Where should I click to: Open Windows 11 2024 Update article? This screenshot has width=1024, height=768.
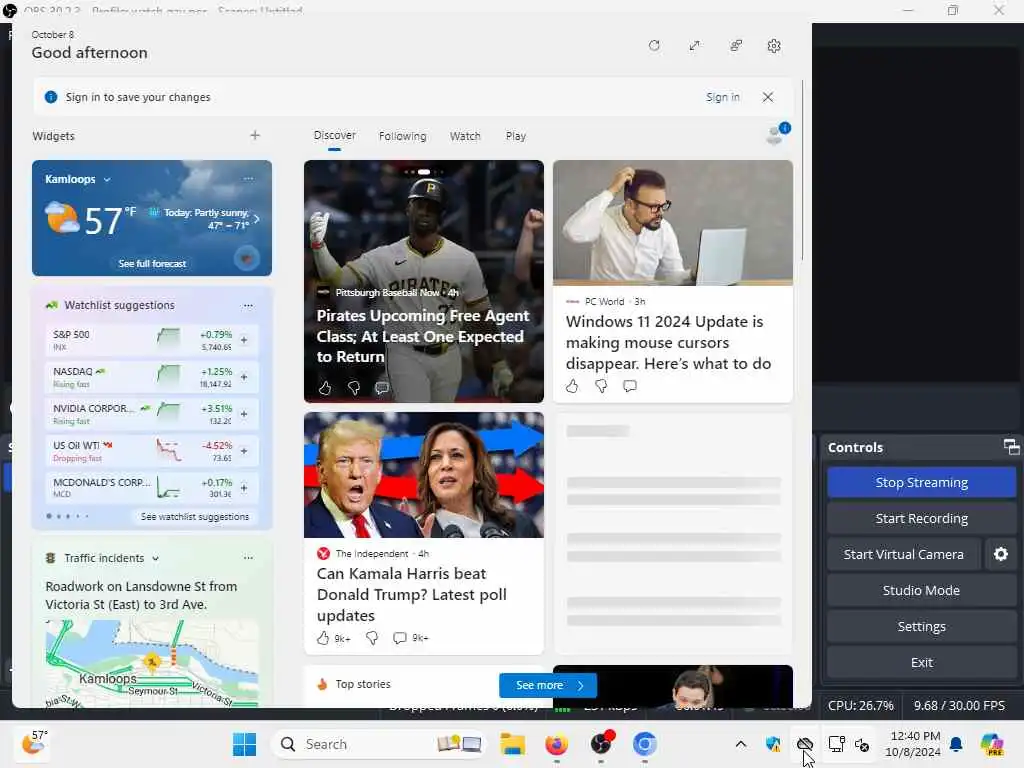click(668, 342)
